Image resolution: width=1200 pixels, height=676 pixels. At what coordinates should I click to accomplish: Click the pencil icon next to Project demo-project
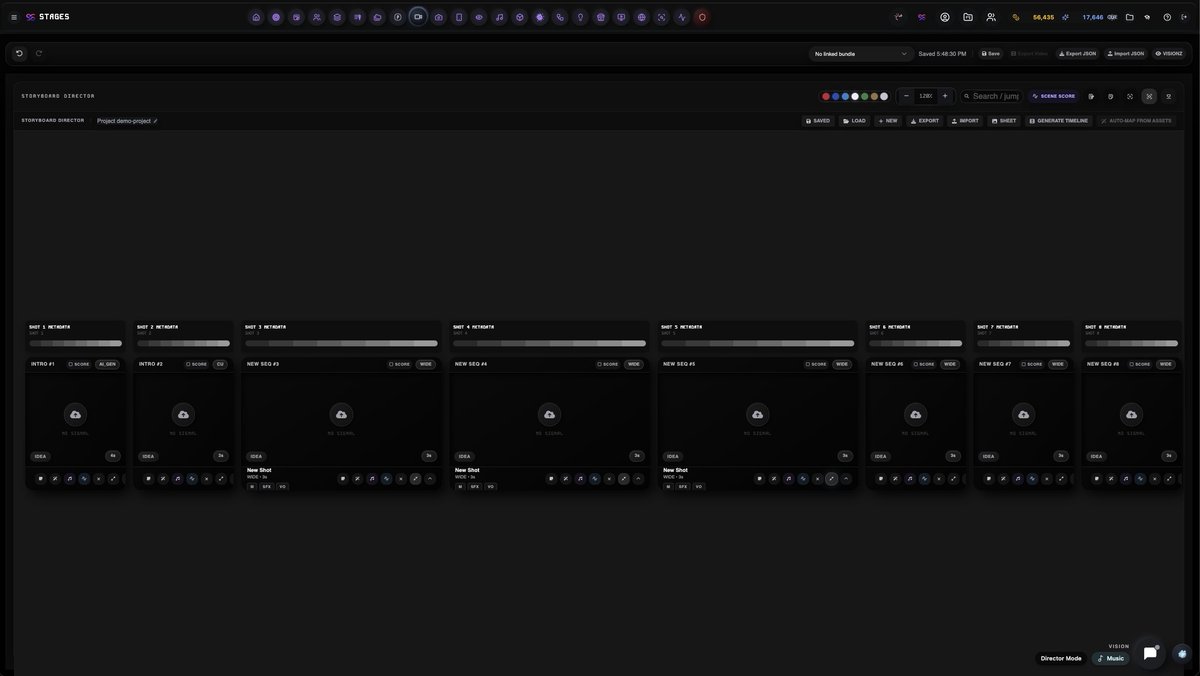pyautogui.click(x=155, y=121)
